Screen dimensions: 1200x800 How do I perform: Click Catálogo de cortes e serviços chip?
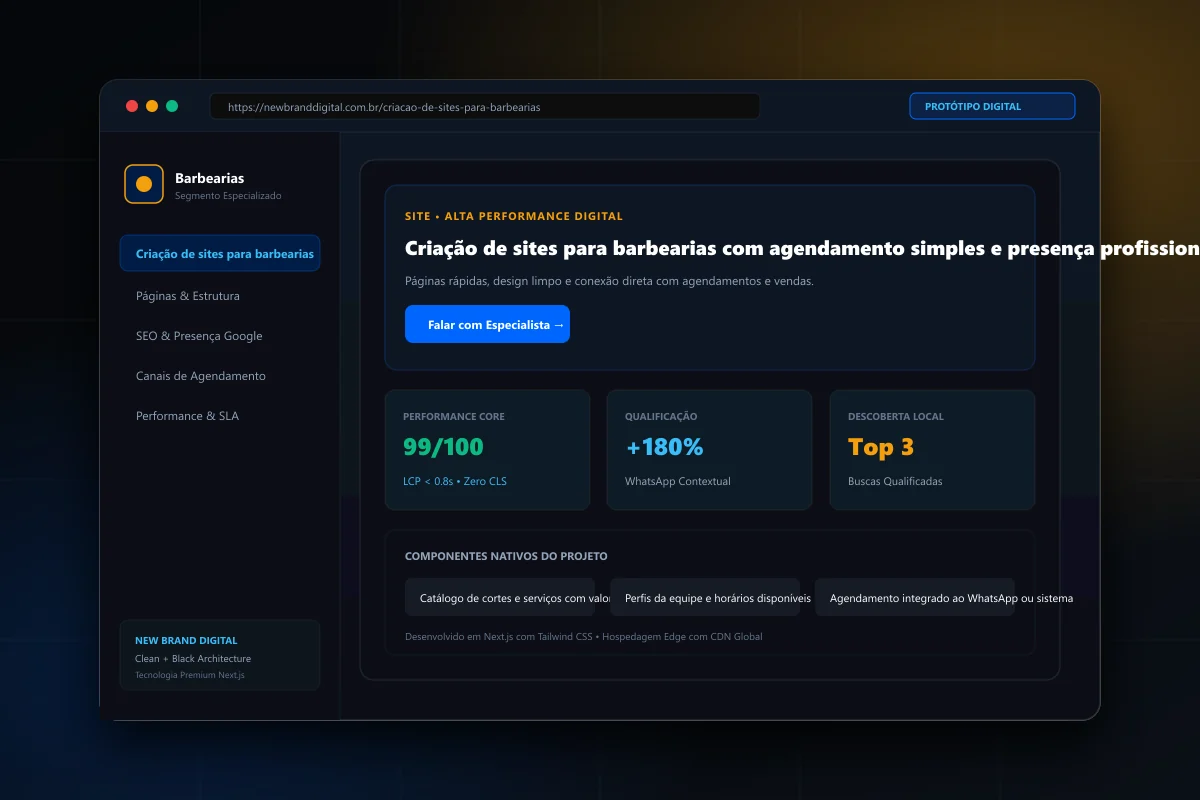pyautogui.click(x=500, y=597)
